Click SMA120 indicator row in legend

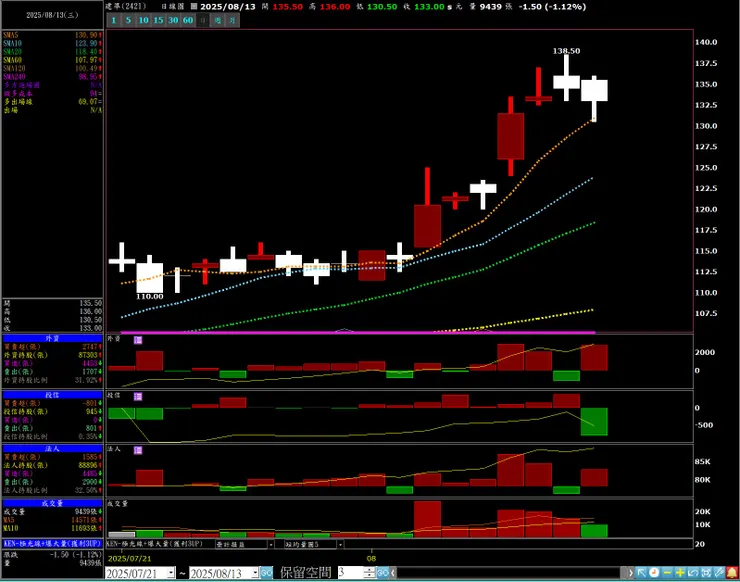pyautogui.click(x=52, y=68)
